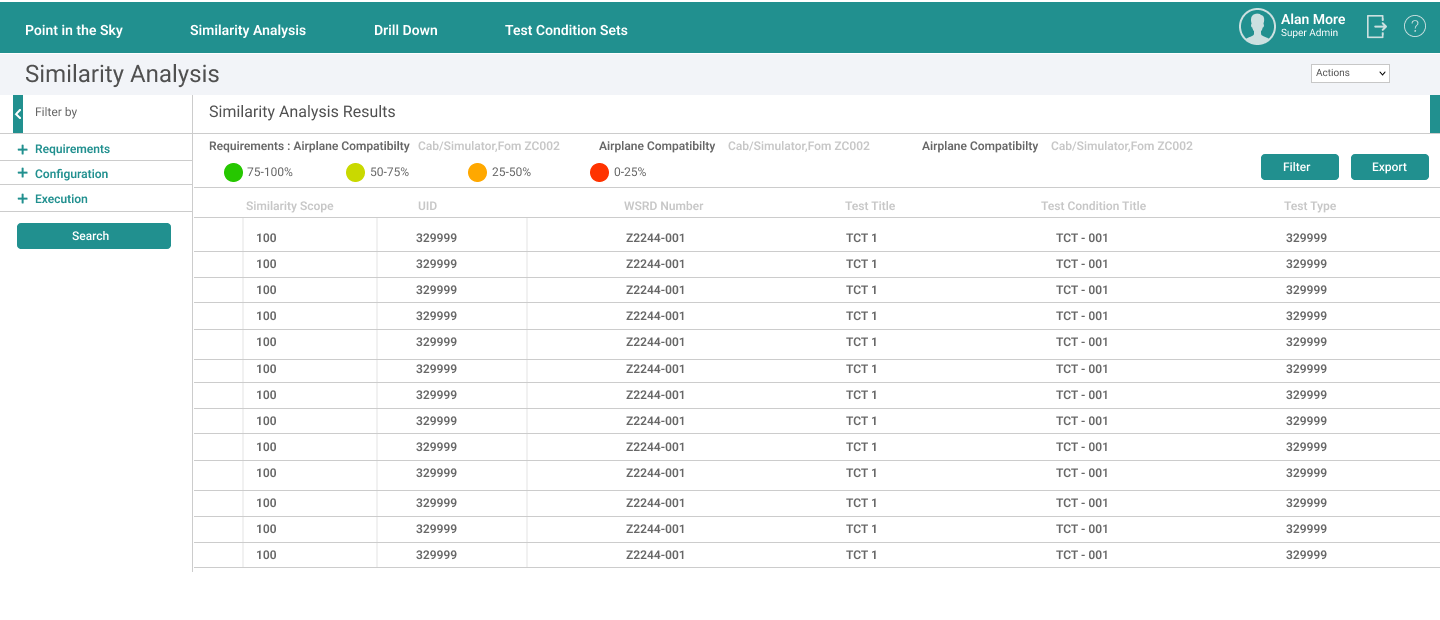This screenshot has height=620, width=1440.
Task: Click the Alan More profile avatar
Action: (x=1258, y=26)
